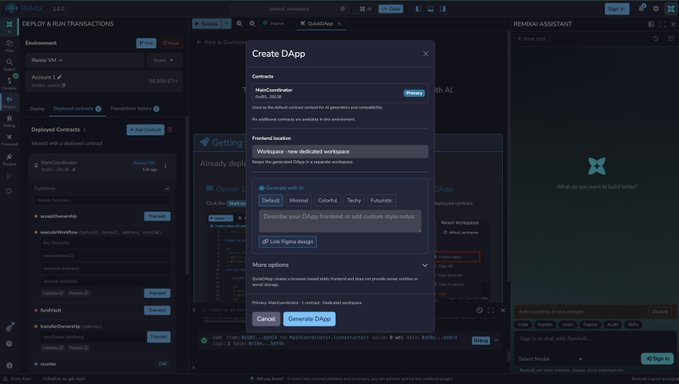The width and height of the screenshot is (679, 384).
Task: Click the Sign in button in assistant
Action: (x=657, y=358)
